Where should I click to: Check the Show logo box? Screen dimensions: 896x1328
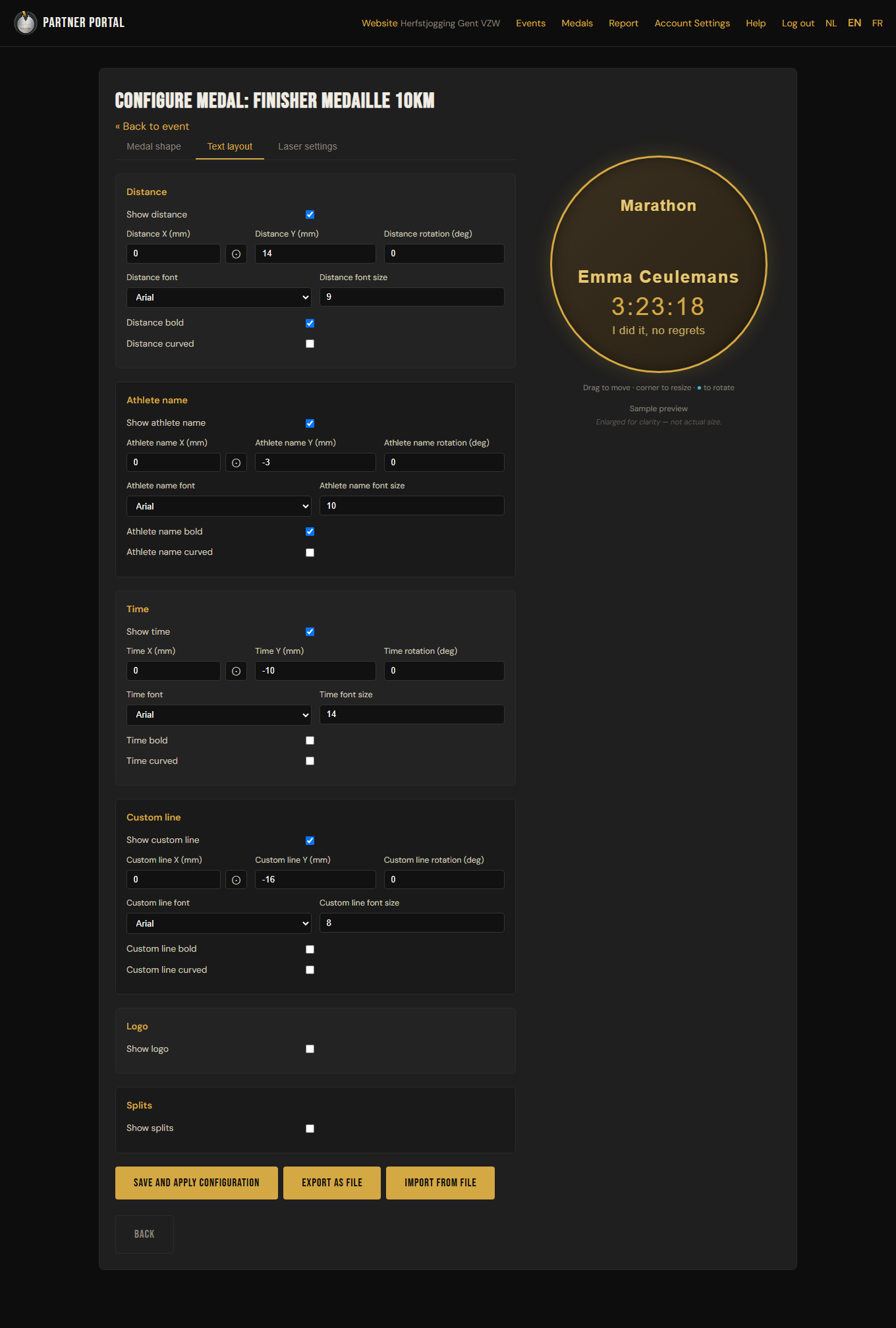click(x=310, y=1049)
